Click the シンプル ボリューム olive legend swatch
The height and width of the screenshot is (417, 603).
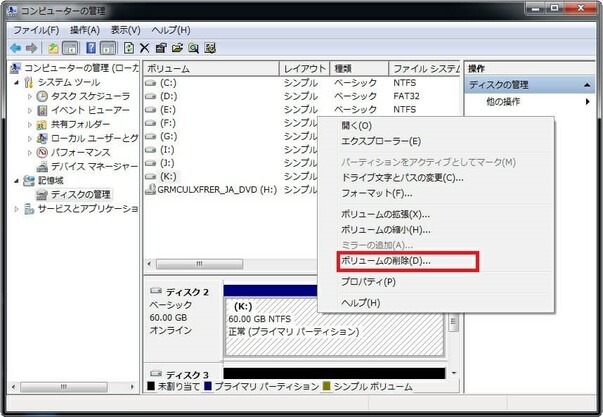[x=327, y=386]
